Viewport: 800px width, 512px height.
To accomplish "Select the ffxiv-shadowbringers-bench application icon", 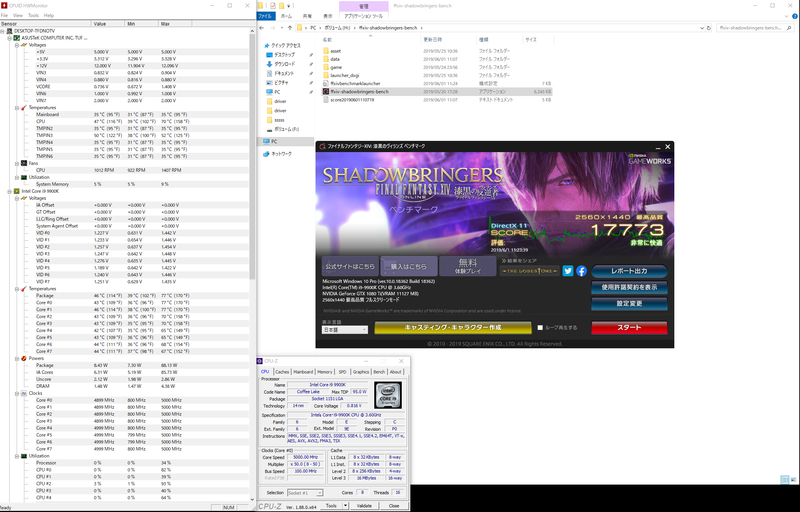I will [x=326, y=92].
